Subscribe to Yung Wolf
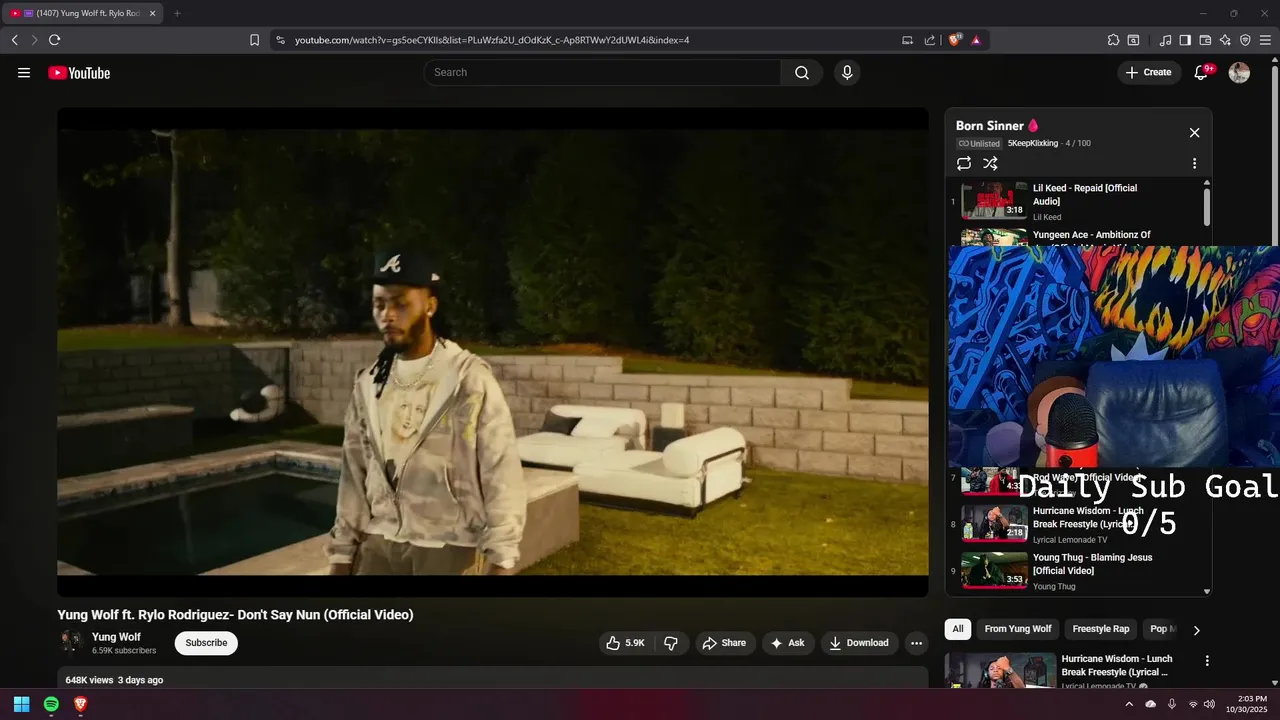Viewport: 1280px width, 720px height. coord(206,643)
